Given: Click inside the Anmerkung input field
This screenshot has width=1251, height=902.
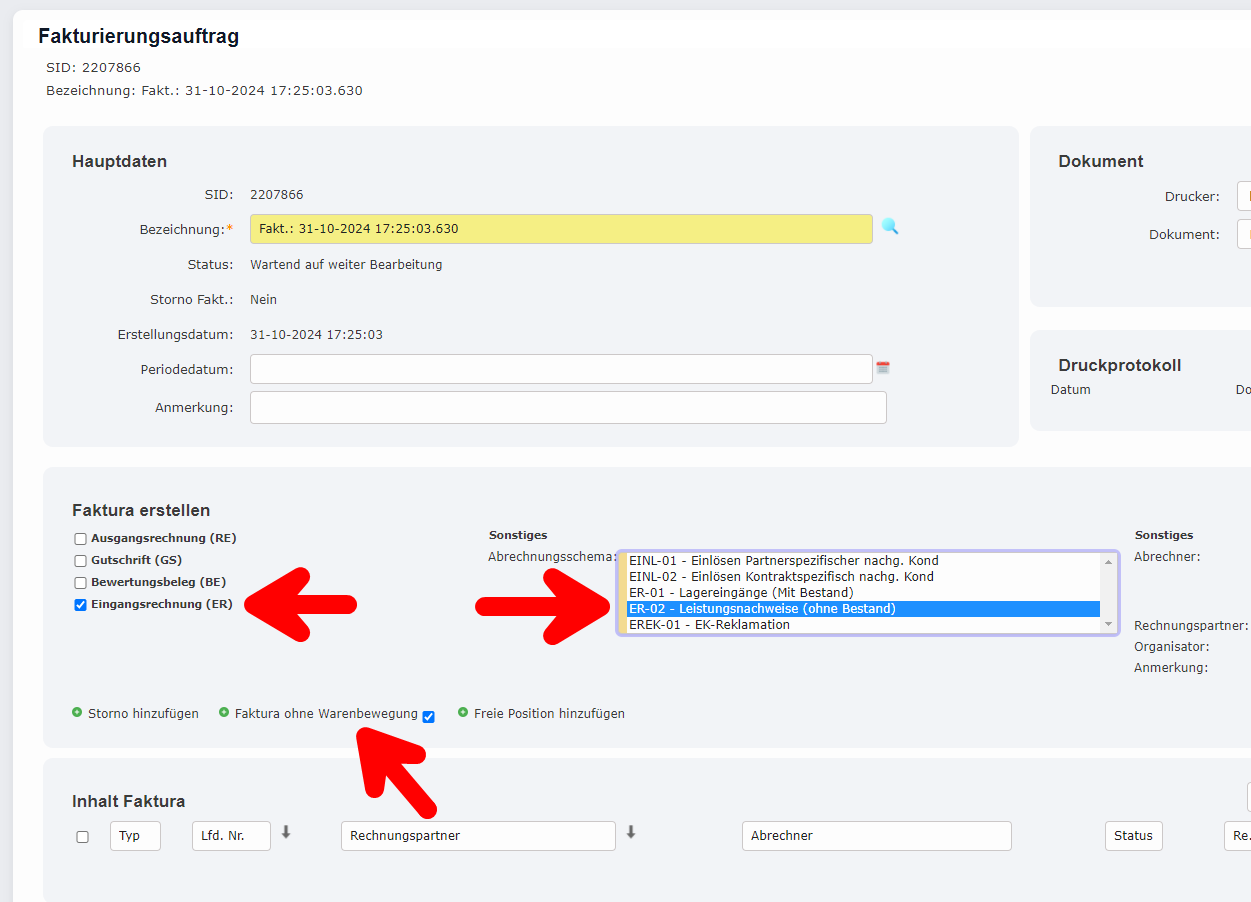Looking at the screenshot, I should pyautogui.click(x=568, y=407).
